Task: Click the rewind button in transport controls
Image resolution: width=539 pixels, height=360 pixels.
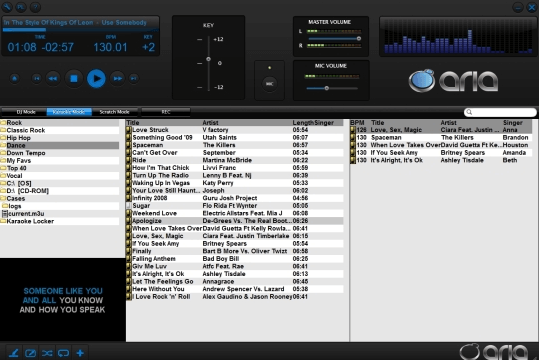Action: point(53,79)
